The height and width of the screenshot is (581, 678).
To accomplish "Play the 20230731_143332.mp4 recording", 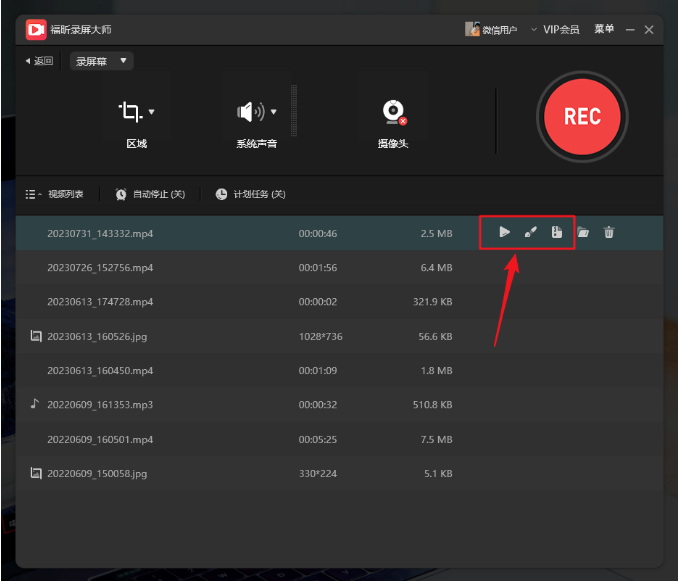I will pos(505,233).
